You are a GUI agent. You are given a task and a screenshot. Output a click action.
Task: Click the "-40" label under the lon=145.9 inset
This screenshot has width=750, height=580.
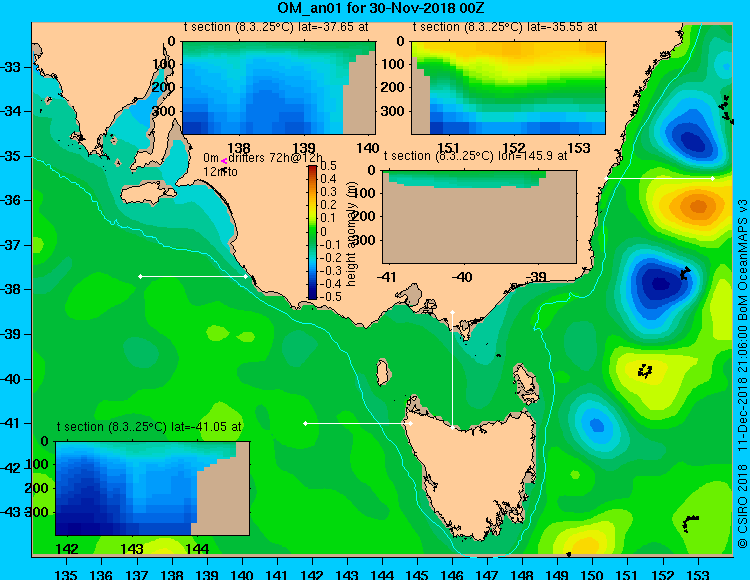pos(462,277)
